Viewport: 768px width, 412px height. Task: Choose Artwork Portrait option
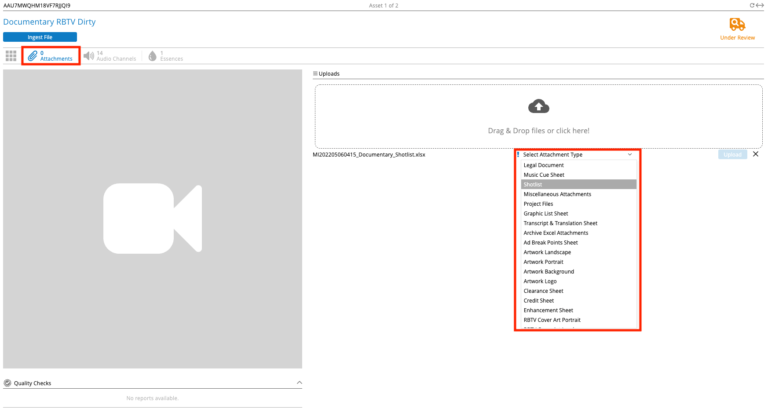[578, 262]
